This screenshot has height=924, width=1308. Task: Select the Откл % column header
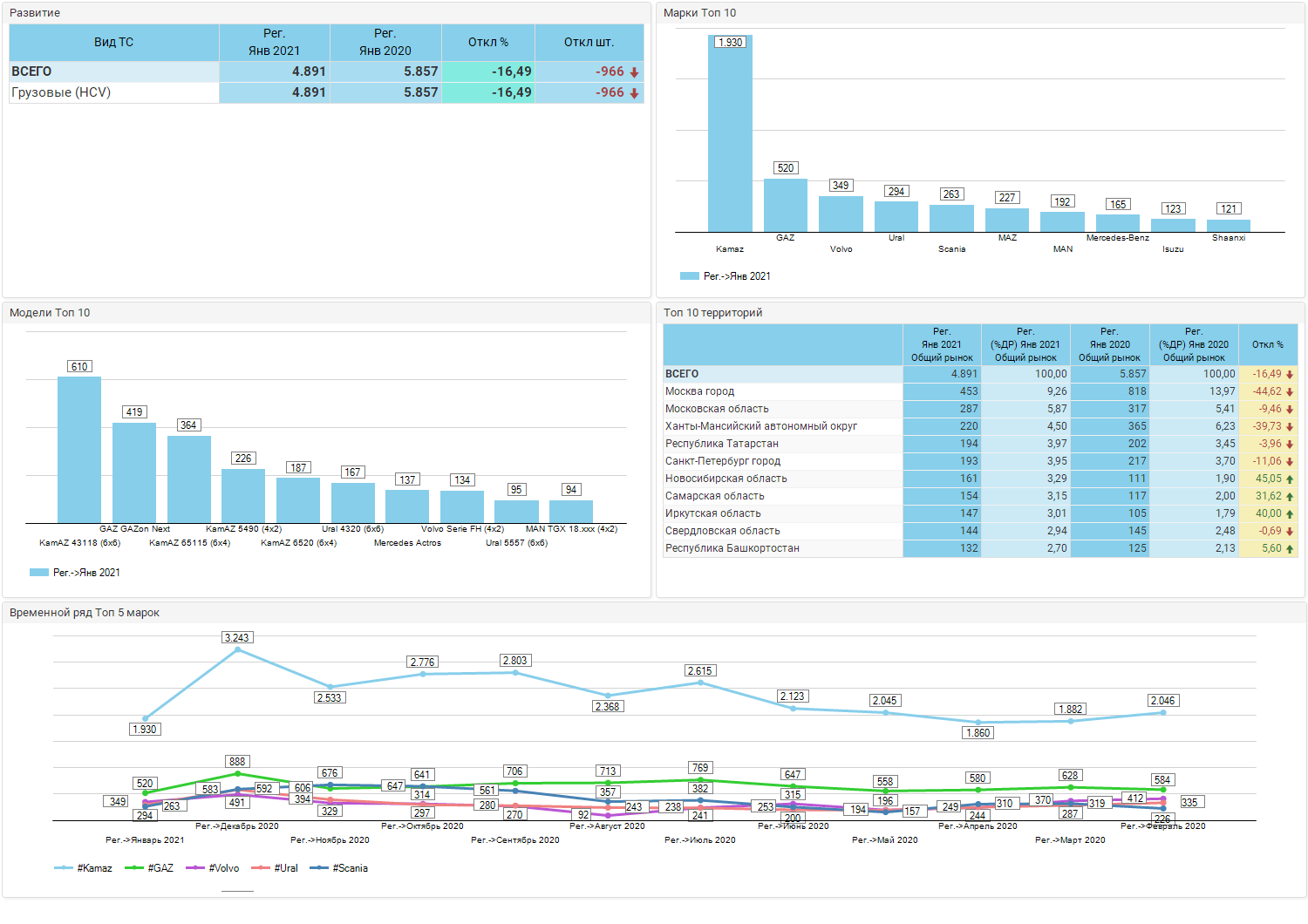[488, 42]
